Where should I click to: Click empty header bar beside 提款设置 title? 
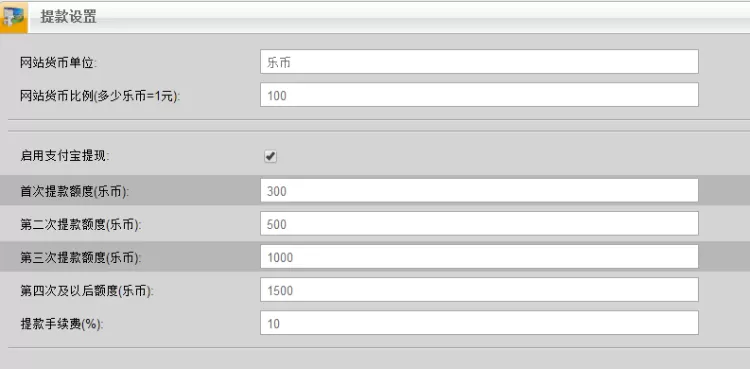point(421,17)
